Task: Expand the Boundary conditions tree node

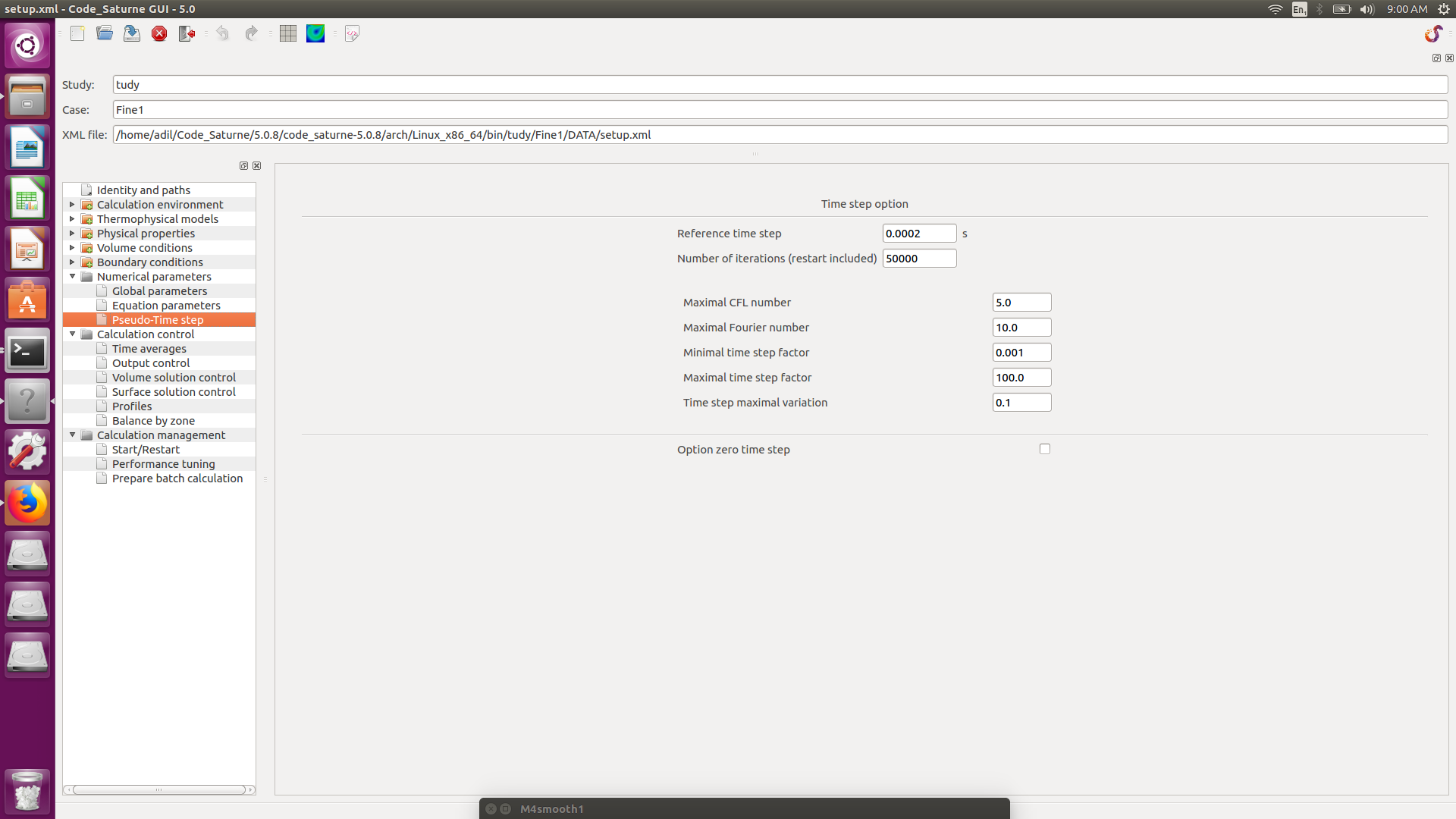Action: coord(72,262)
